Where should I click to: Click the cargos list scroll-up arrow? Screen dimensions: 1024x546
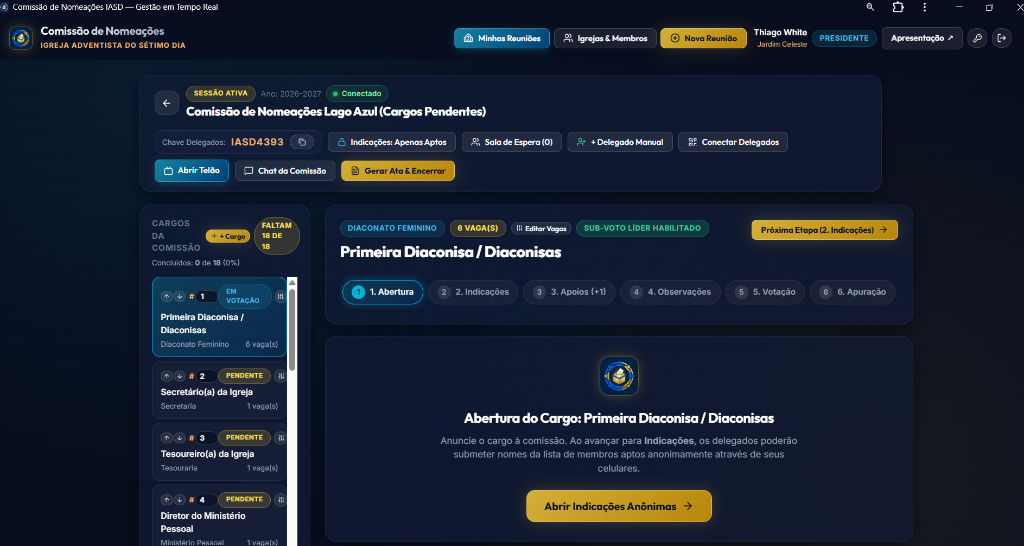[x=292, y=282]
